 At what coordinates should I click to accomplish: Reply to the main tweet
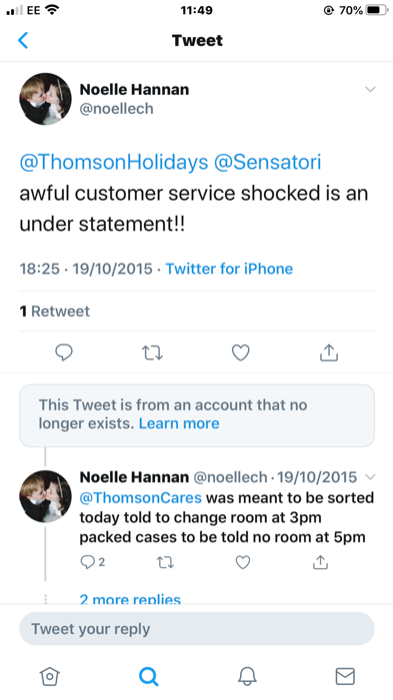[64, 353]
